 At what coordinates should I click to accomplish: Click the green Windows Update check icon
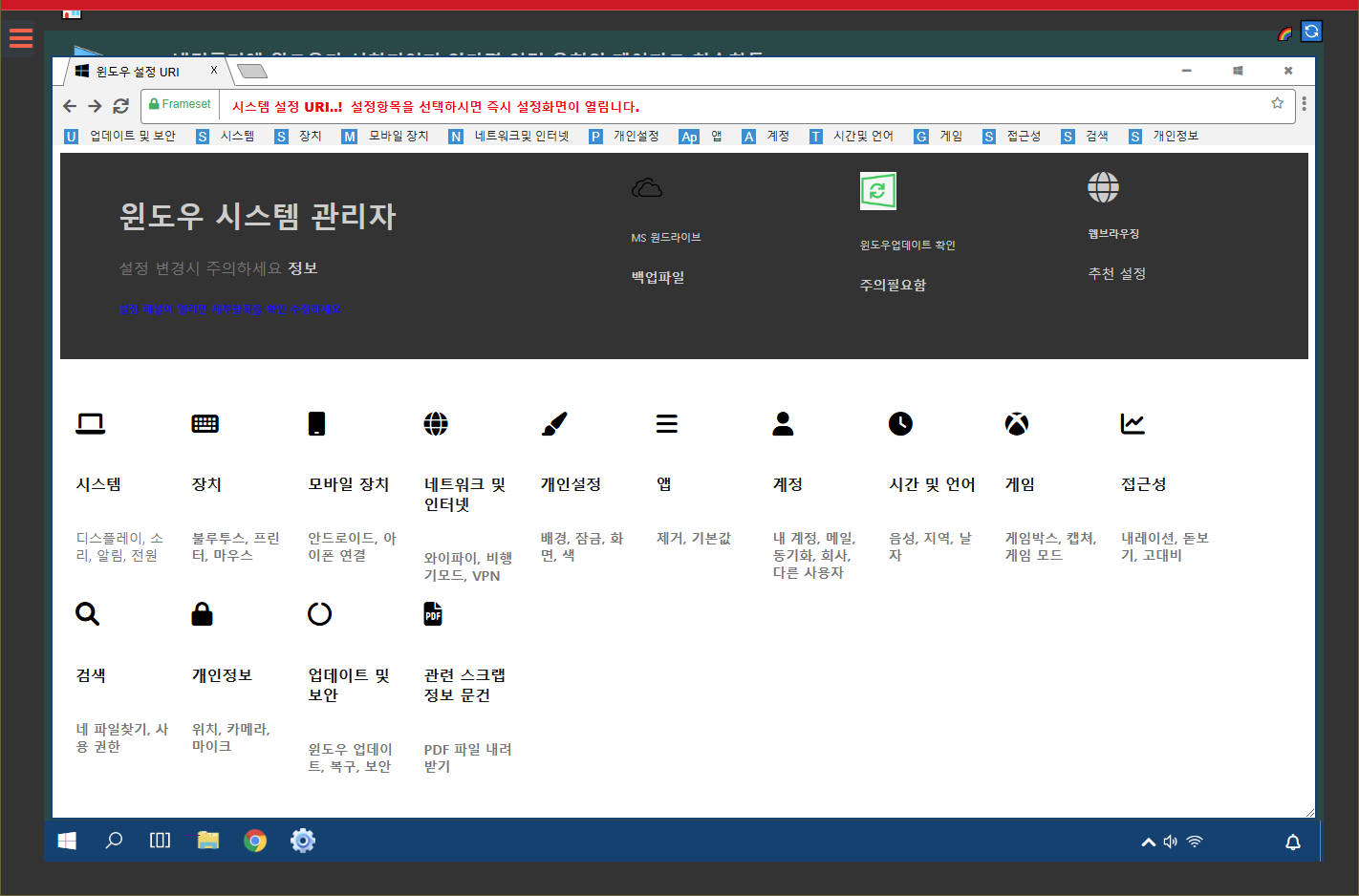coord(877,191)
